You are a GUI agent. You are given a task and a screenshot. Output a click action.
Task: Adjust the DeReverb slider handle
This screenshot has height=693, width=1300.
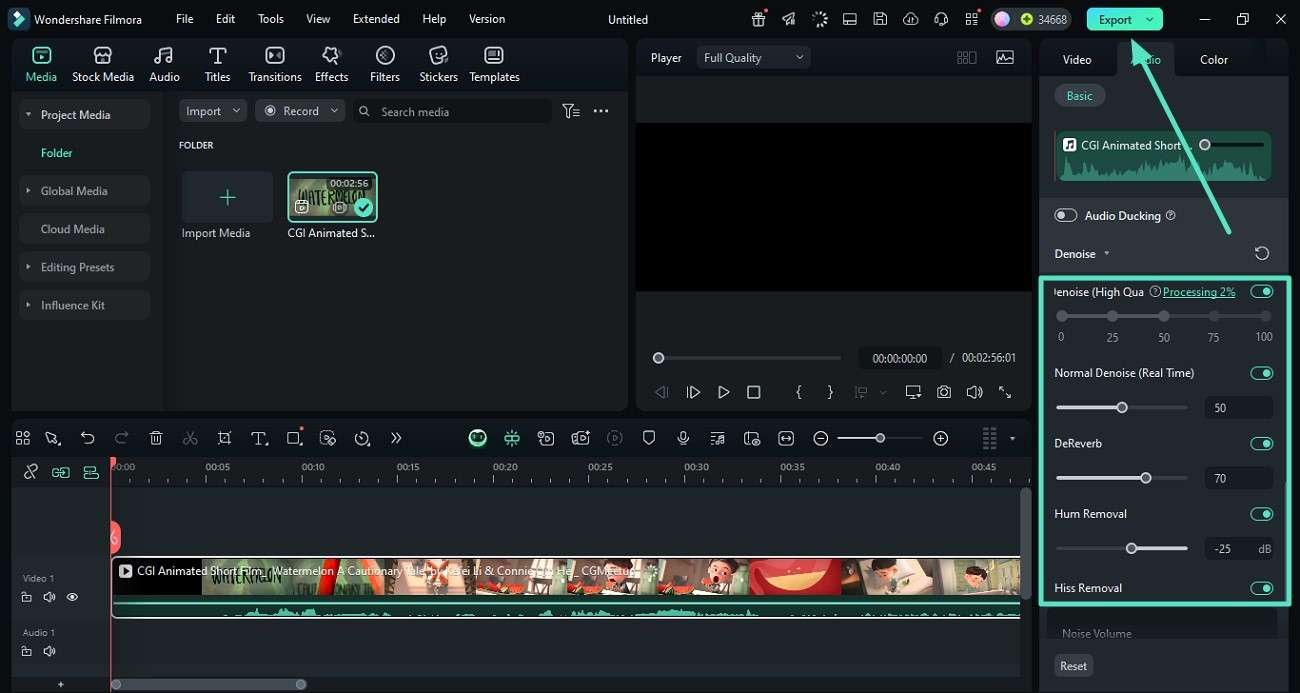tap(1146, 478)
